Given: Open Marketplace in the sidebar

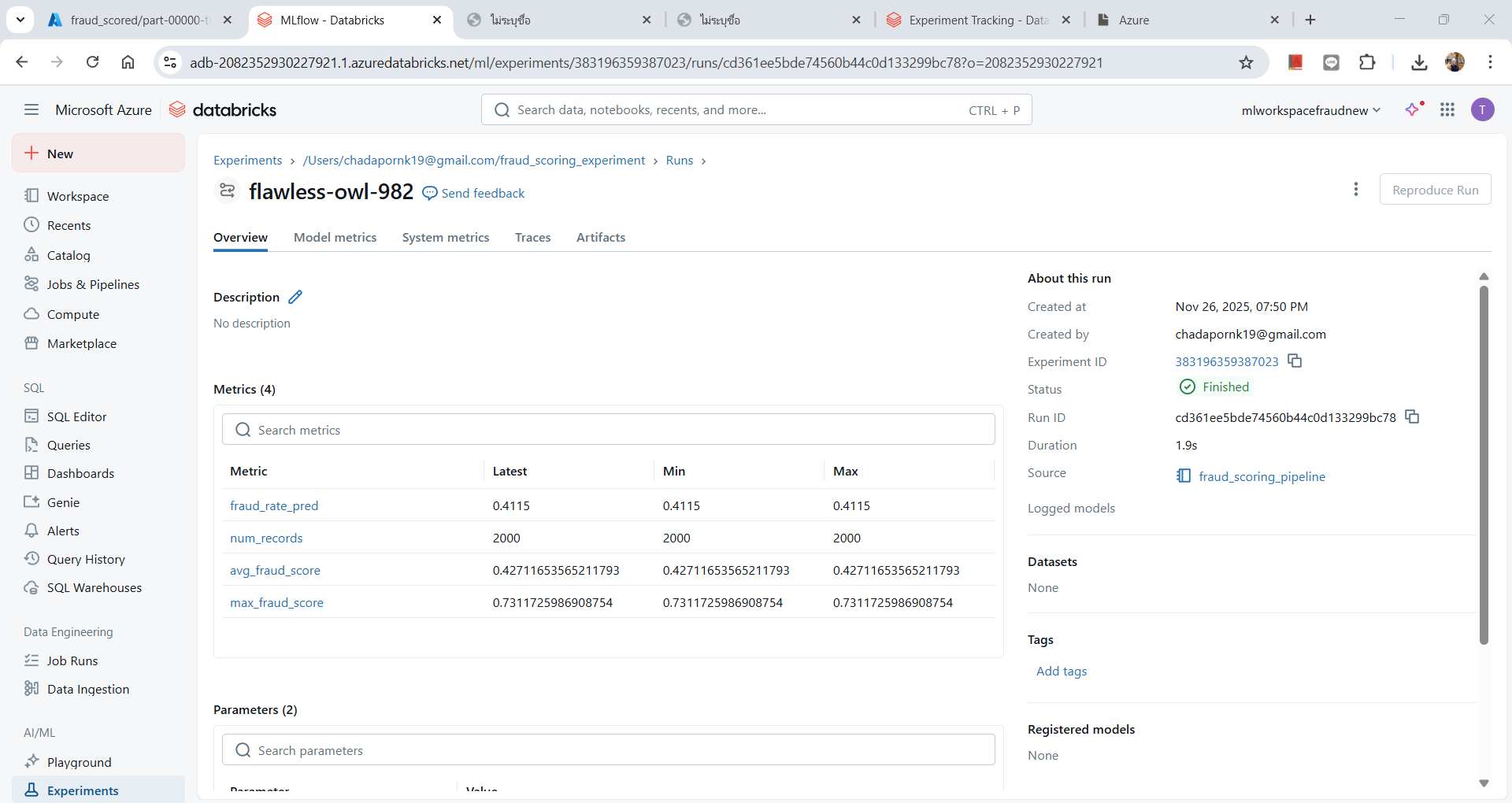Looking at the screenshot, I should coord(98,343).
